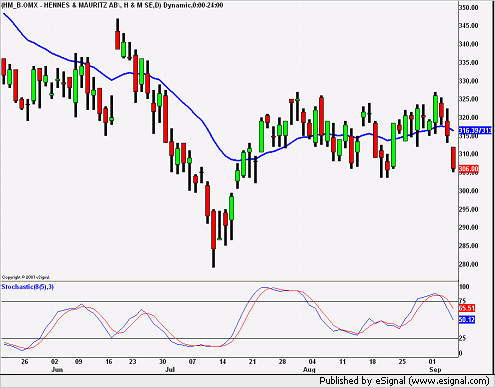
Task: Click the Aug month label
Action: click(x=309, y=370)
